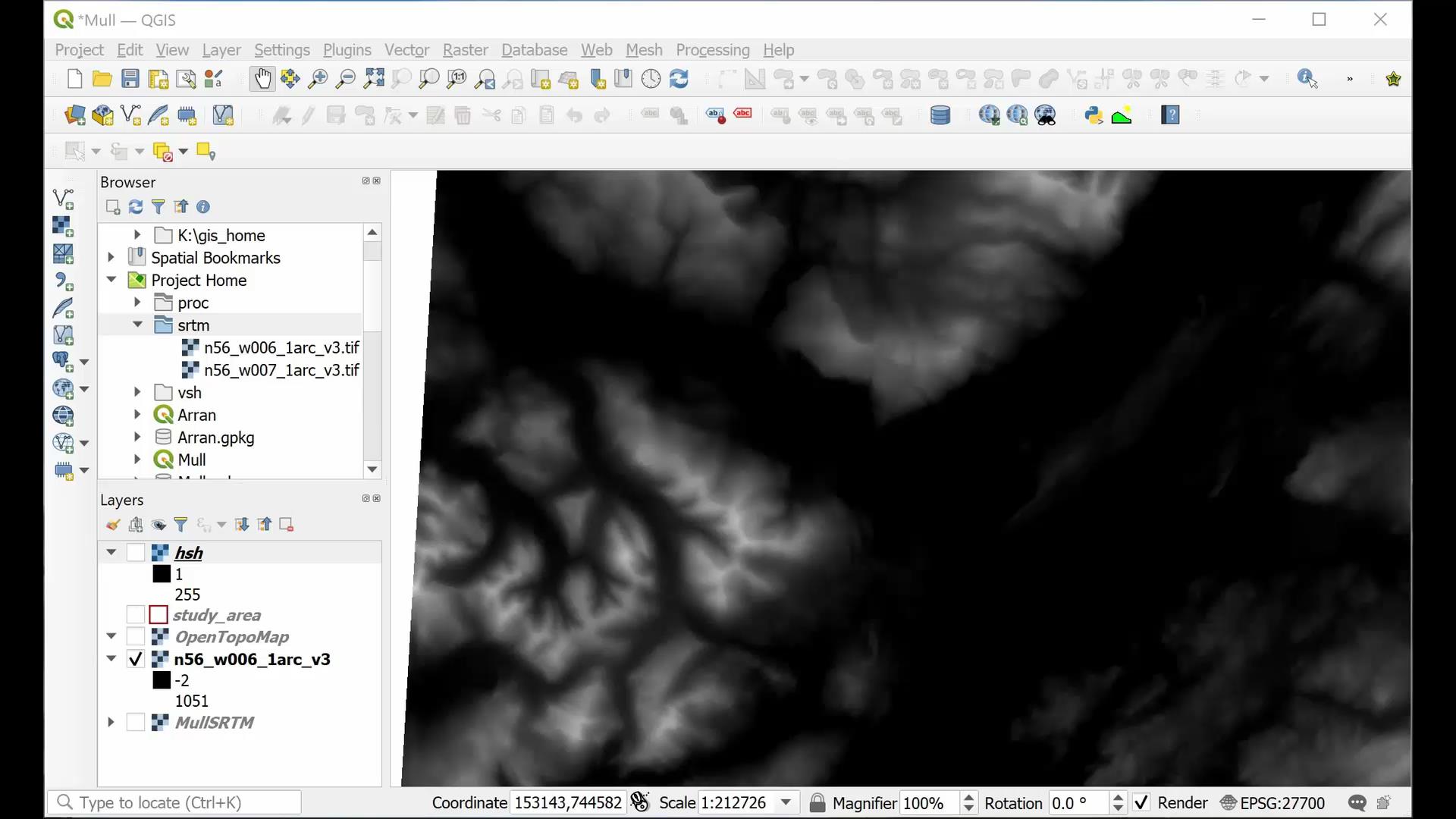
Task: Click the Render checkbox in status bar
Action: click(x=1142, y=802)
